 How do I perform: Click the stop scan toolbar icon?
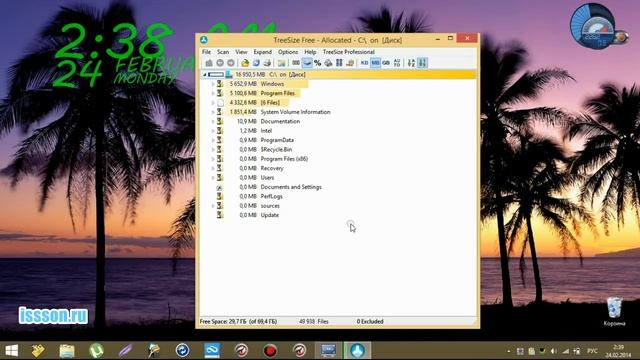click(209, 63)
